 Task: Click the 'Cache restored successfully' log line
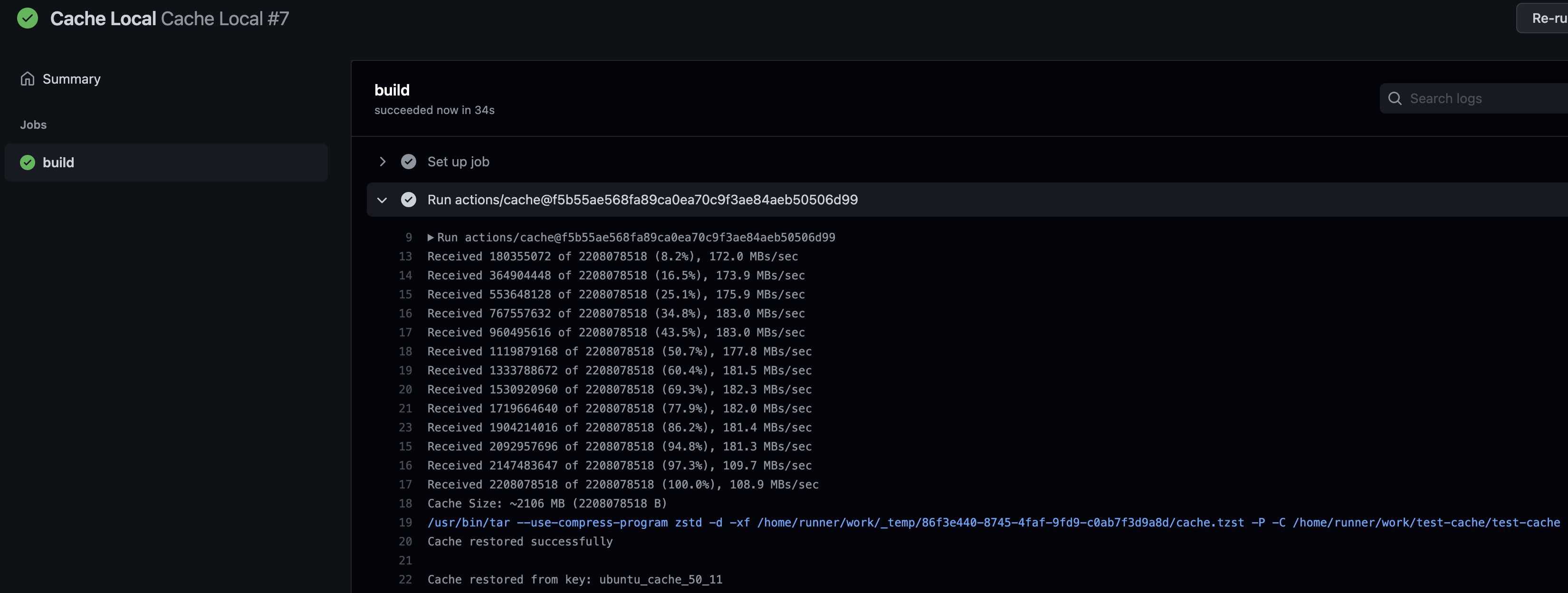point(520,541)
